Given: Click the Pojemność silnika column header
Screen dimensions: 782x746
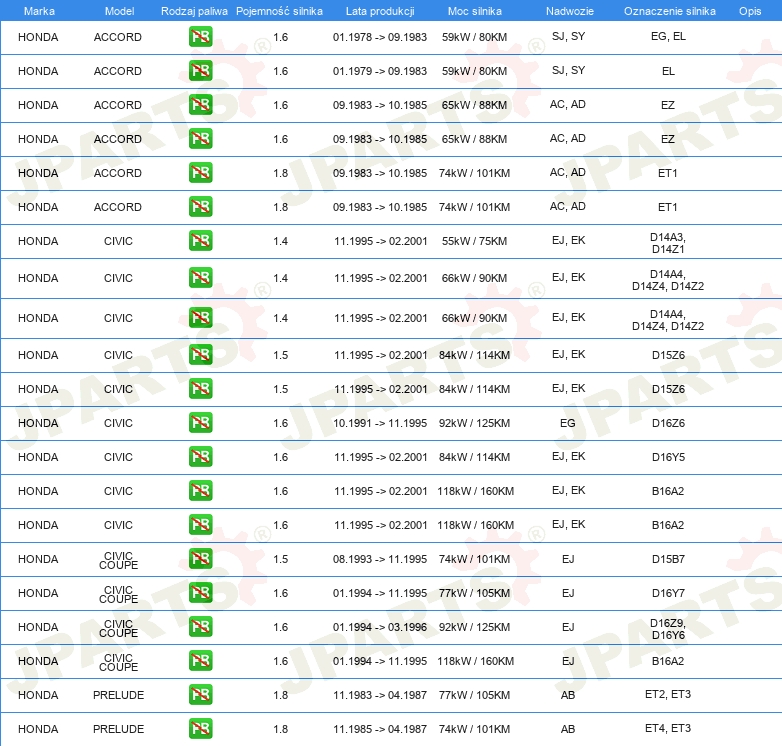Looking at the screenshot, I should [279, 11].
